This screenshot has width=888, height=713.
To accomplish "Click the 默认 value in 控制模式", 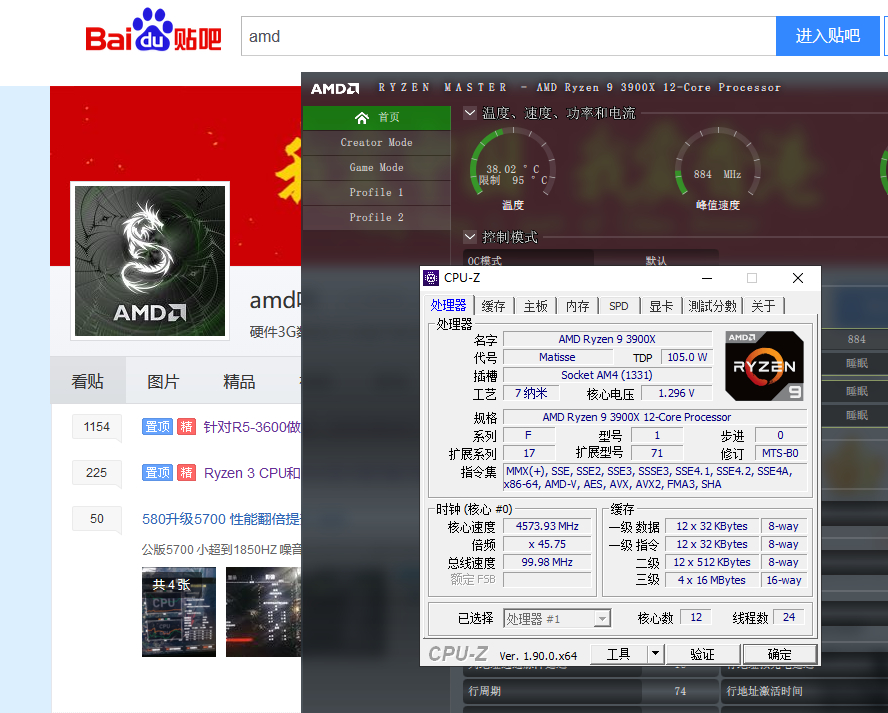I will point(656,261).
